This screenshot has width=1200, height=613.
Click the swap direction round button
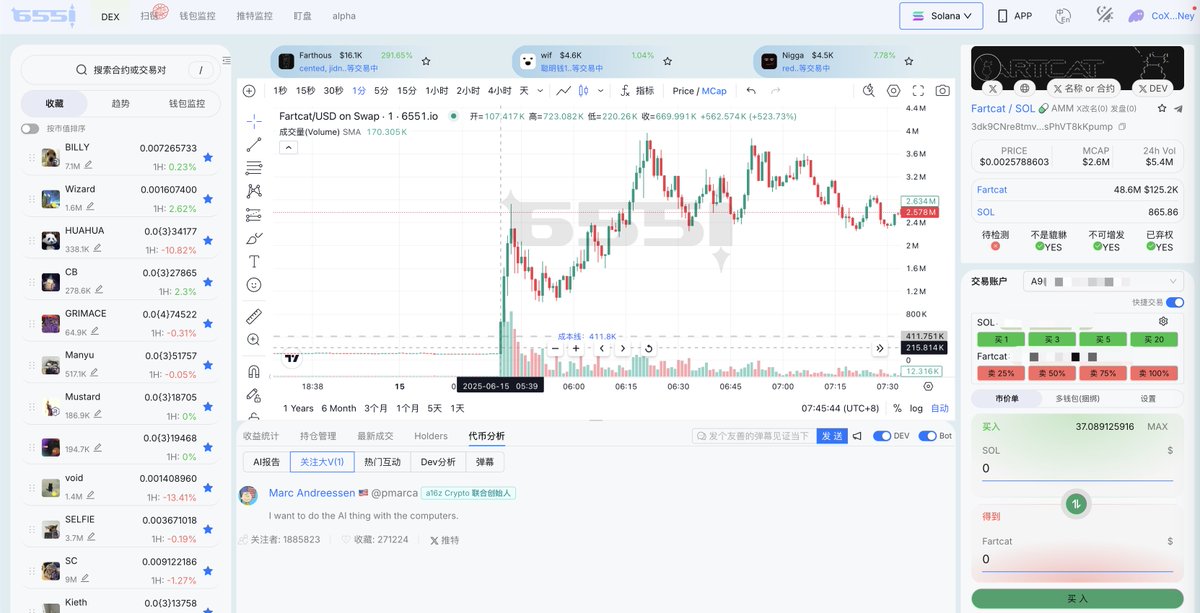pos(1076,504)
